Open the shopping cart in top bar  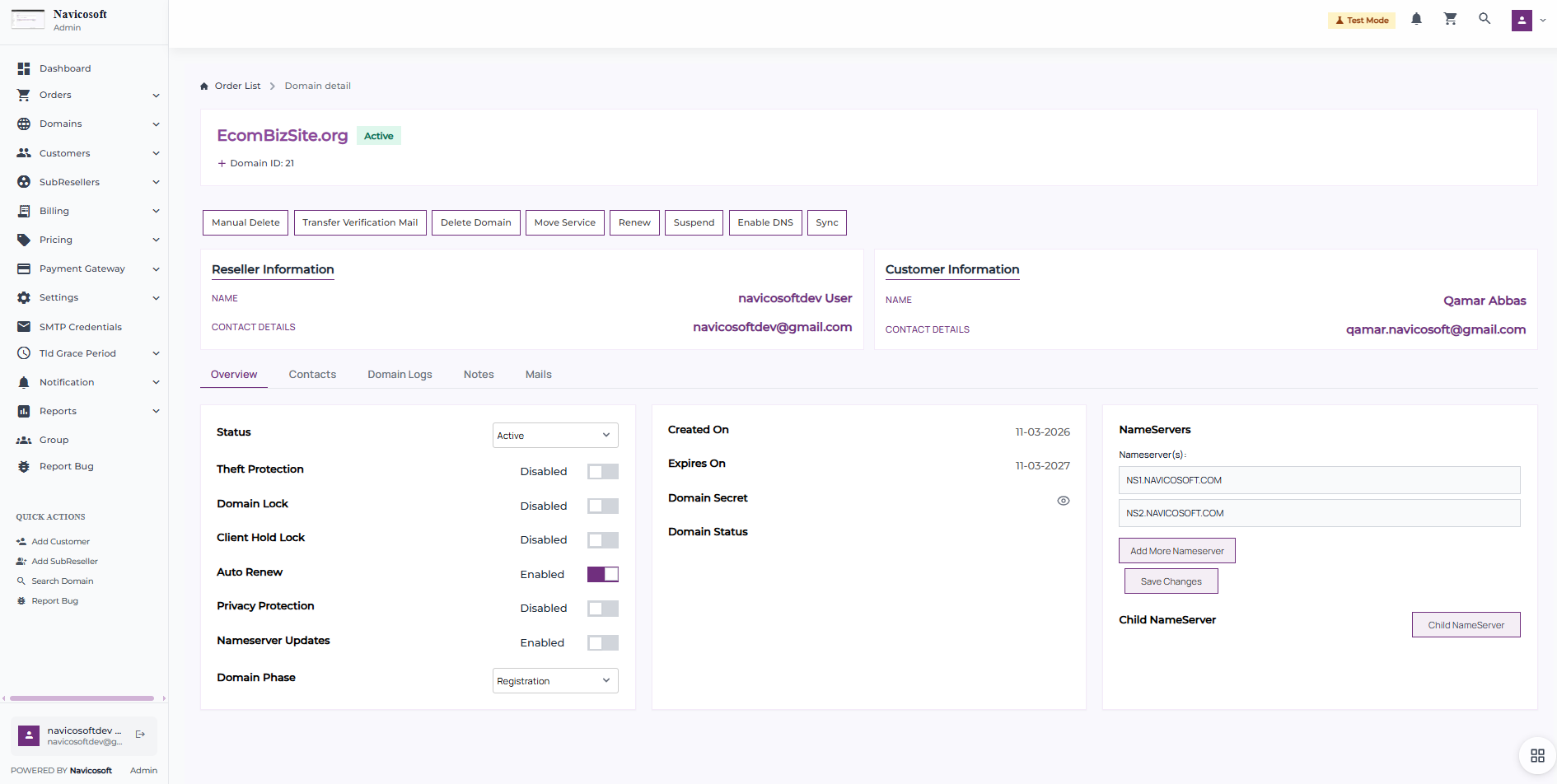click(x=1451, y=19)
